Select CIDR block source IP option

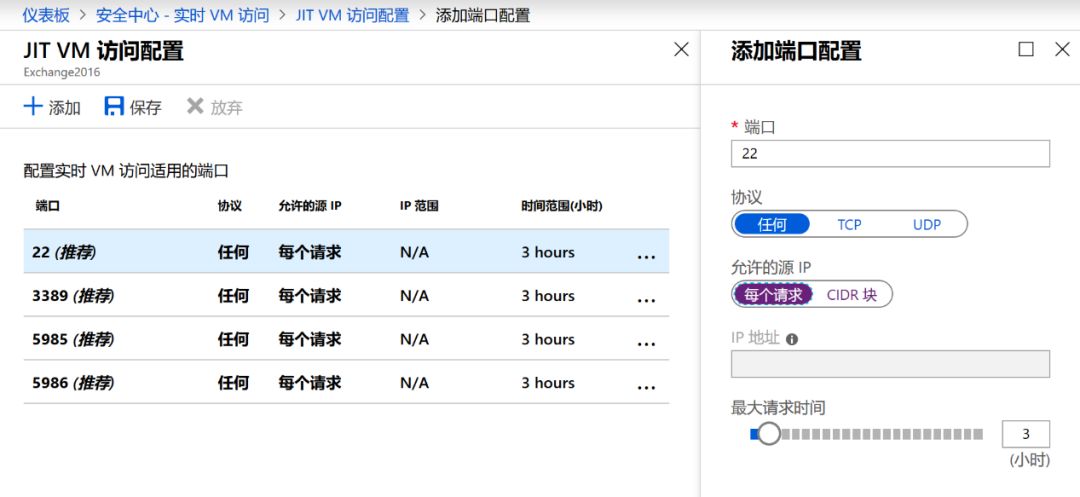tap(851, 295)
